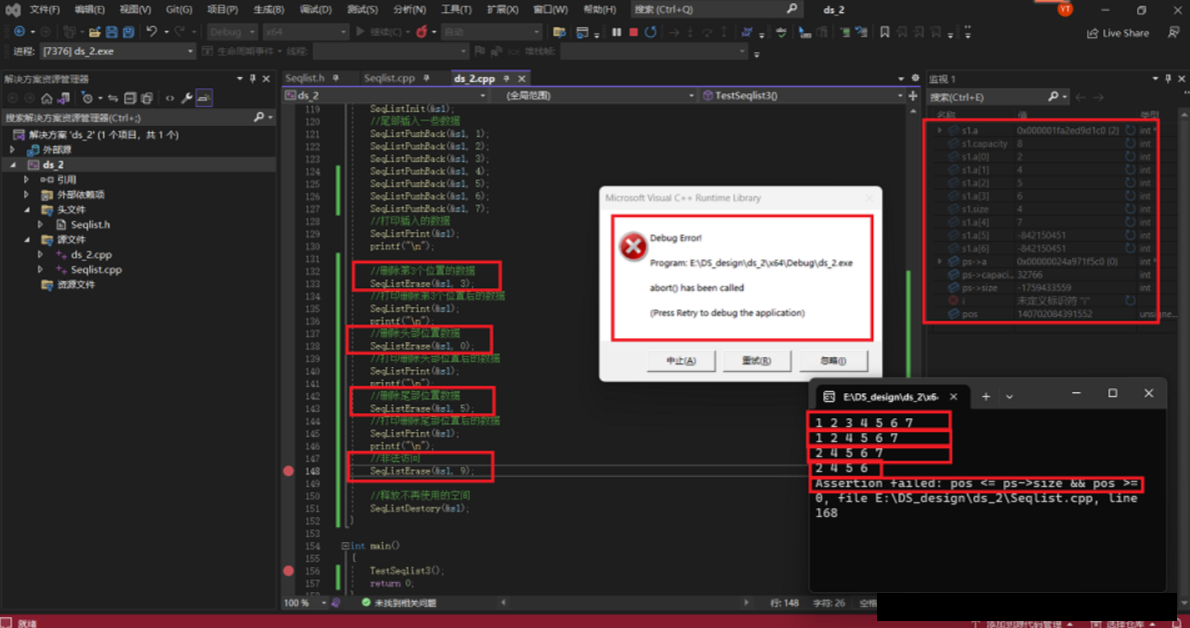Click the Step Into arrow icon

point(690,32)
